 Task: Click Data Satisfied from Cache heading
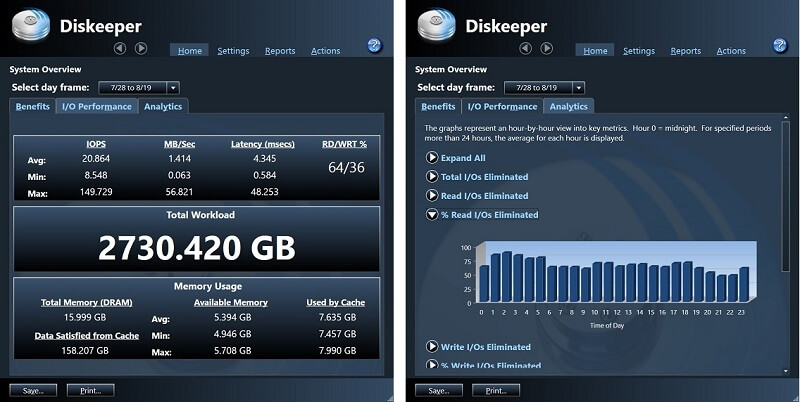click(87, 336)
